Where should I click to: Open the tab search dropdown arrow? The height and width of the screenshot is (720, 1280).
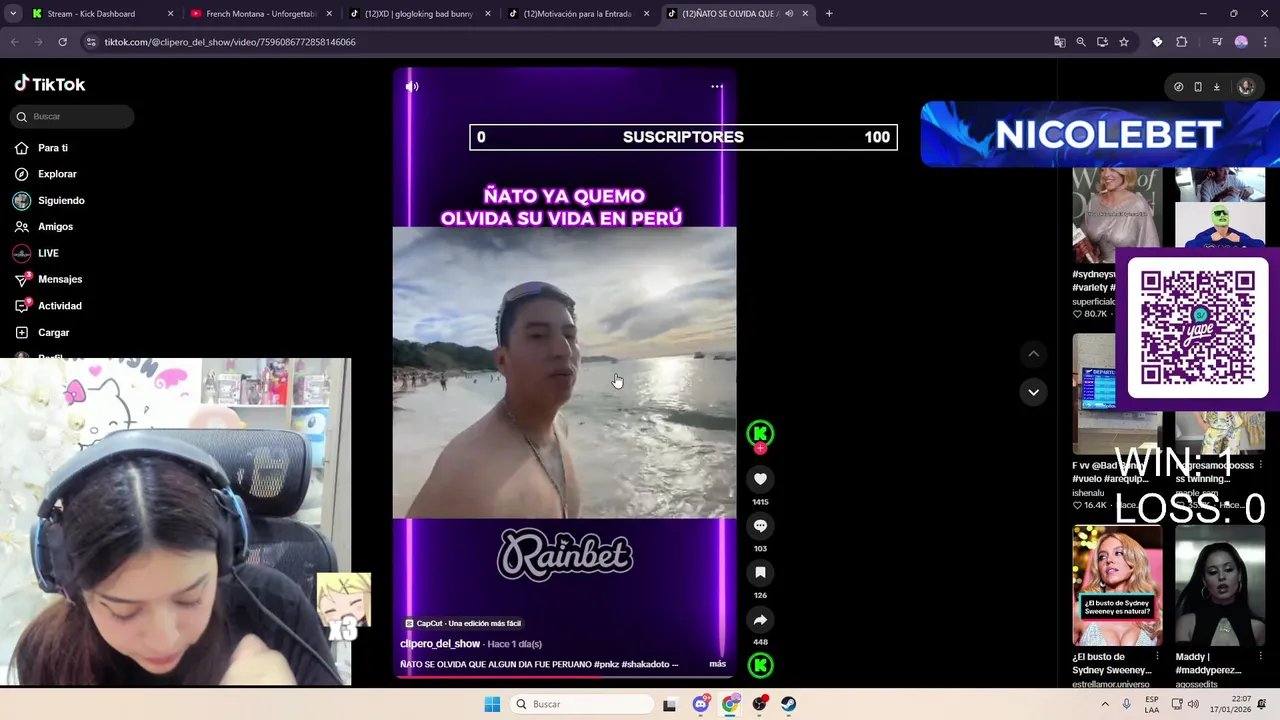click(x=13, y=14)
